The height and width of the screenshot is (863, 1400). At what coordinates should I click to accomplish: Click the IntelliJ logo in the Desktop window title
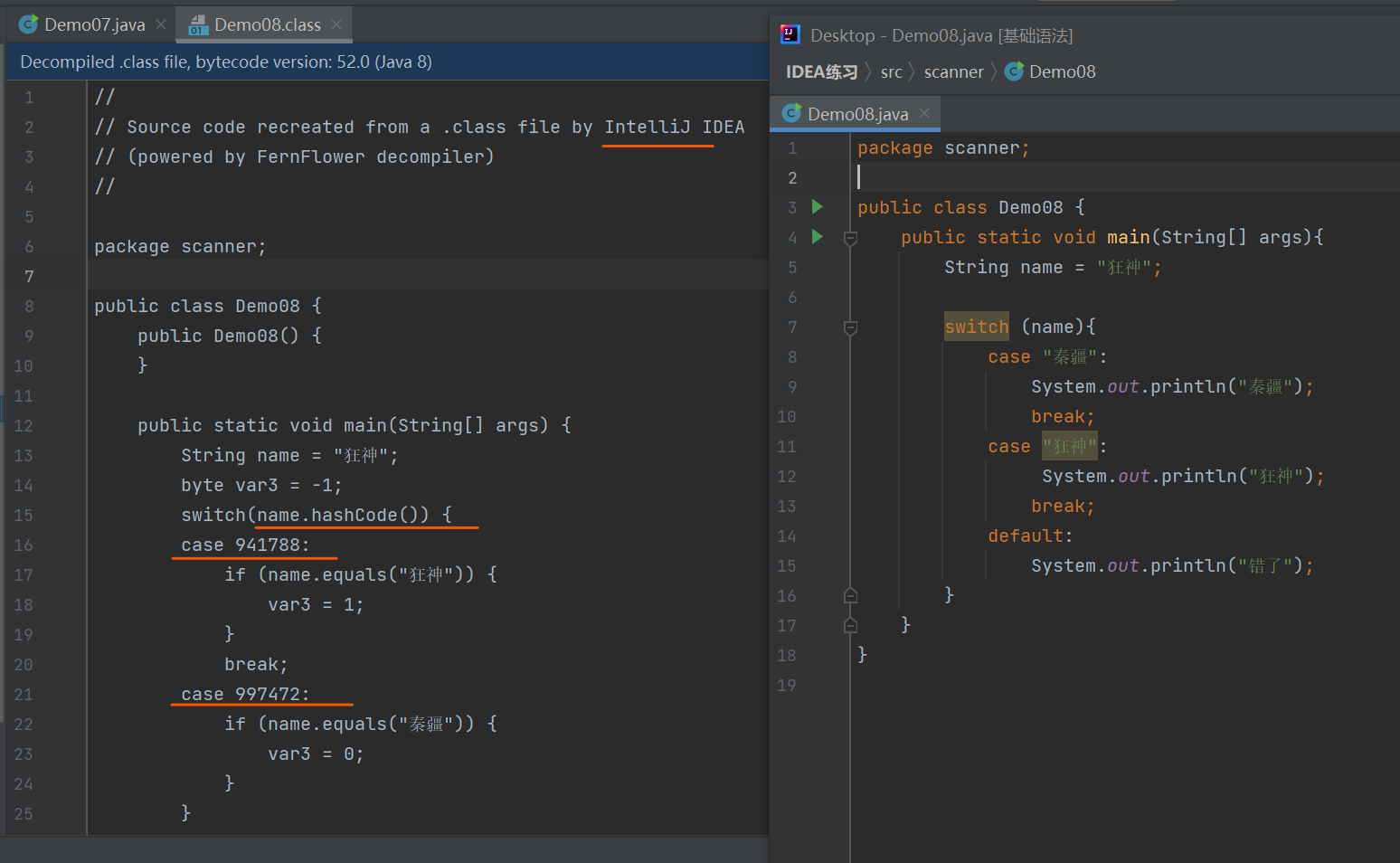pos(790,35)
